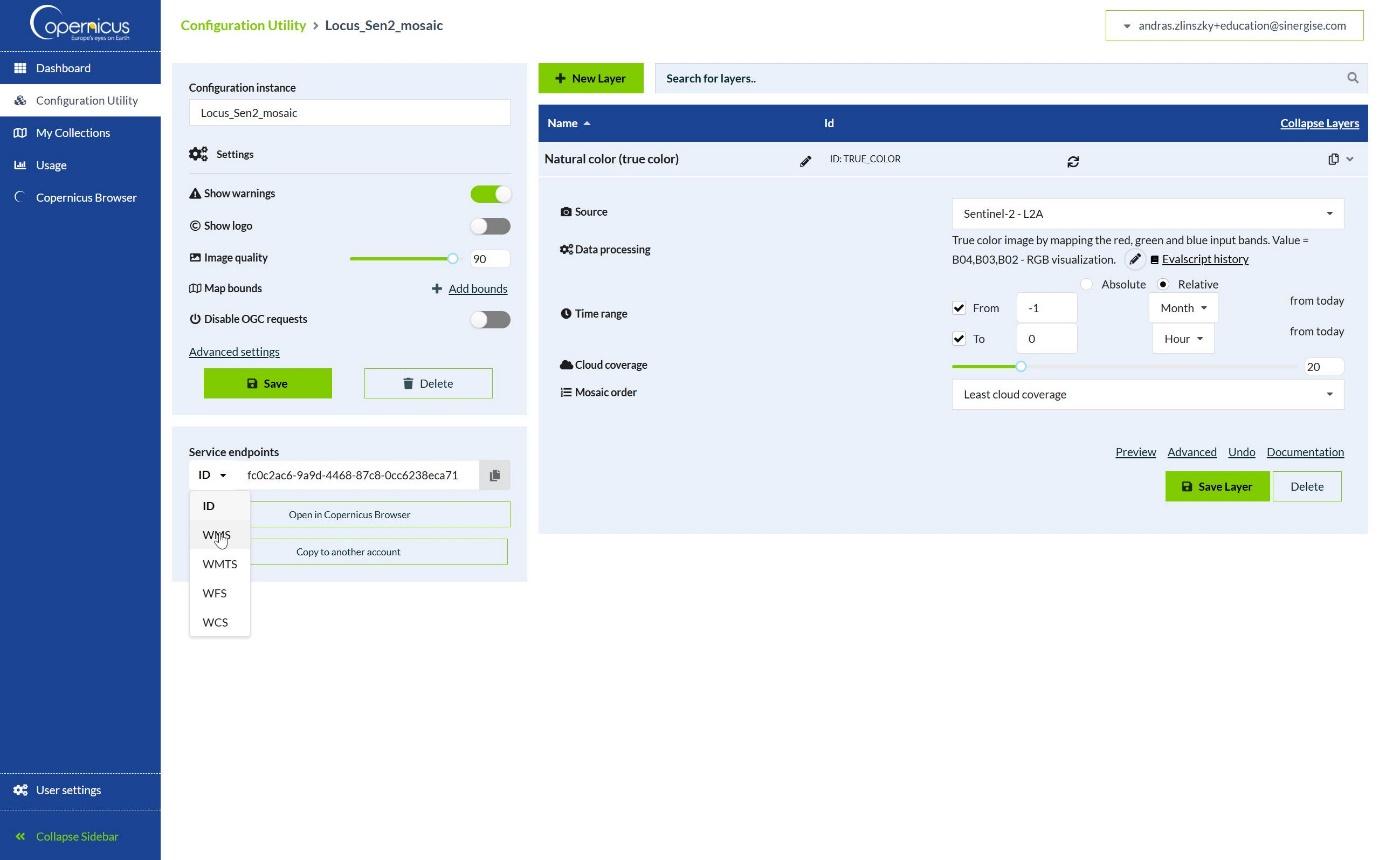Click the Copernicus logo
This screenshot has height=860, width=1379.
pyautogui.click(x=80, y=23)
